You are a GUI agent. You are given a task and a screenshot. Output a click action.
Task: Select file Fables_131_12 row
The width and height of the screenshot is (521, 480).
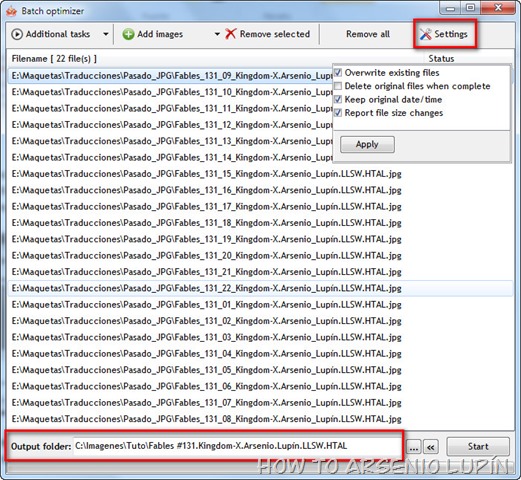tap(170, 125)
